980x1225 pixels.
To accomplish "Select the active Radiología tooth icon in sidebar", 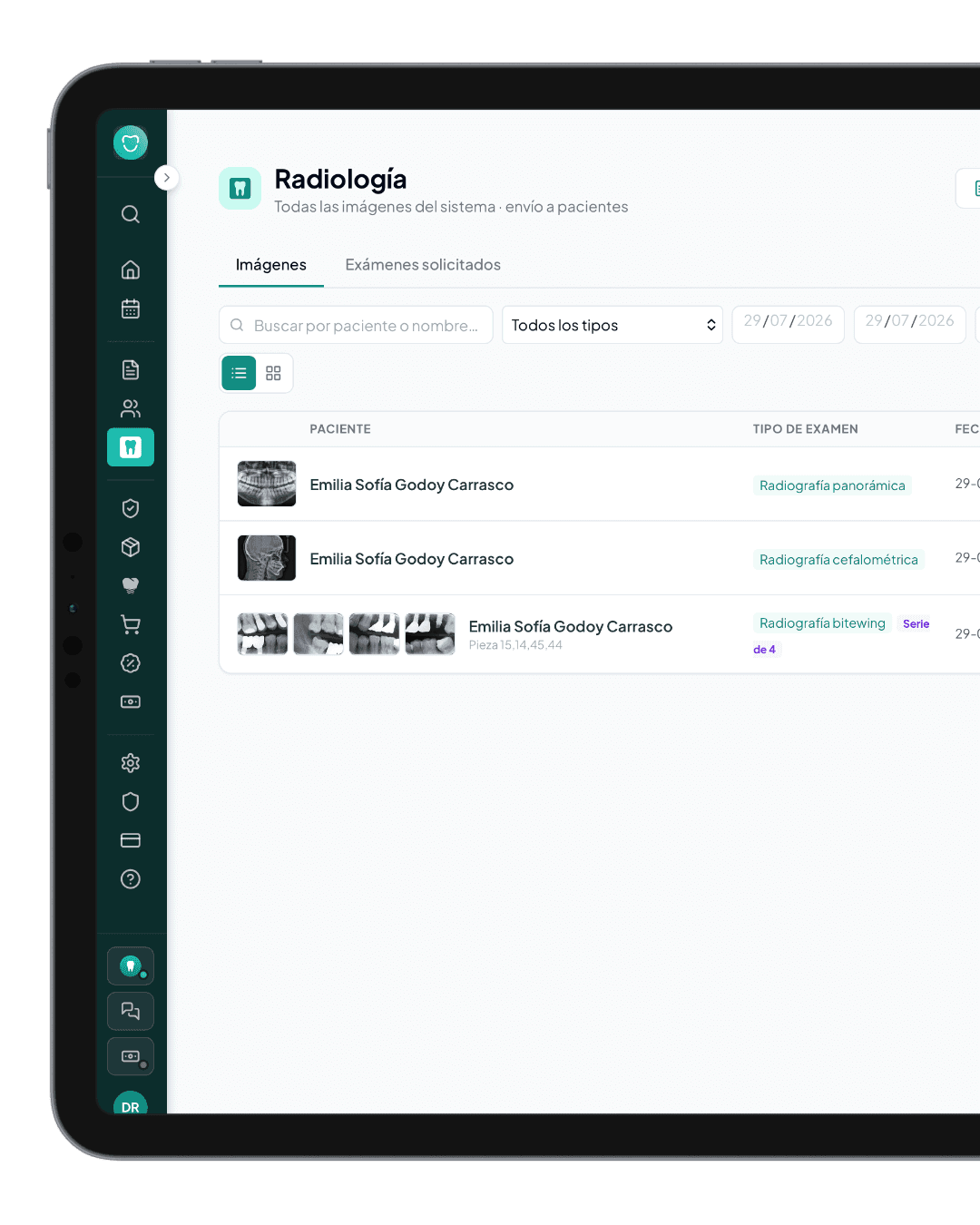I will [131, 447].
